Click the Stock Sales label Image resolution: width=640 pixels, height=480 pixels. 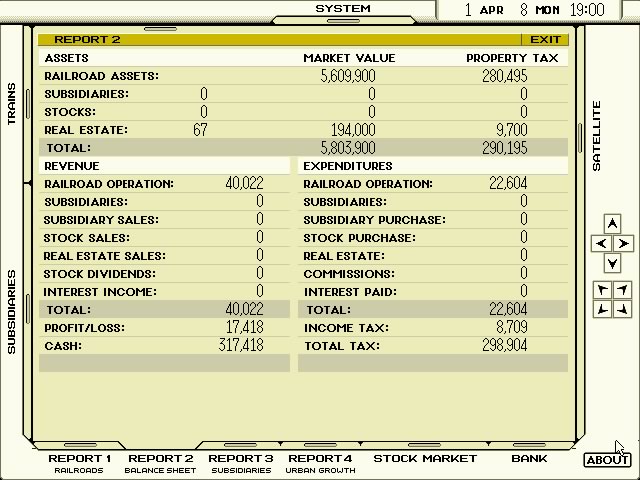(87, 238)
